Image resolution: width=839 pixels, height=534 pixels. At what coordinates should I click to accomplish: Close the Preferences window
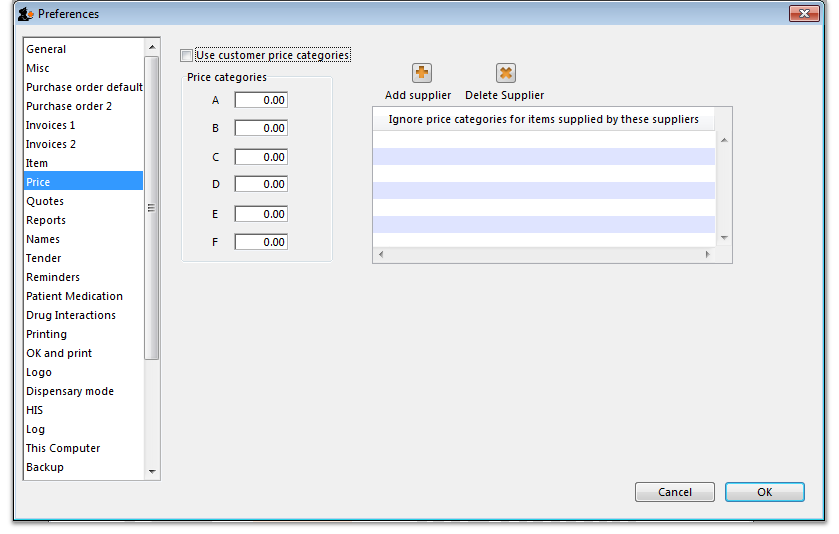(x=804, y=14)
